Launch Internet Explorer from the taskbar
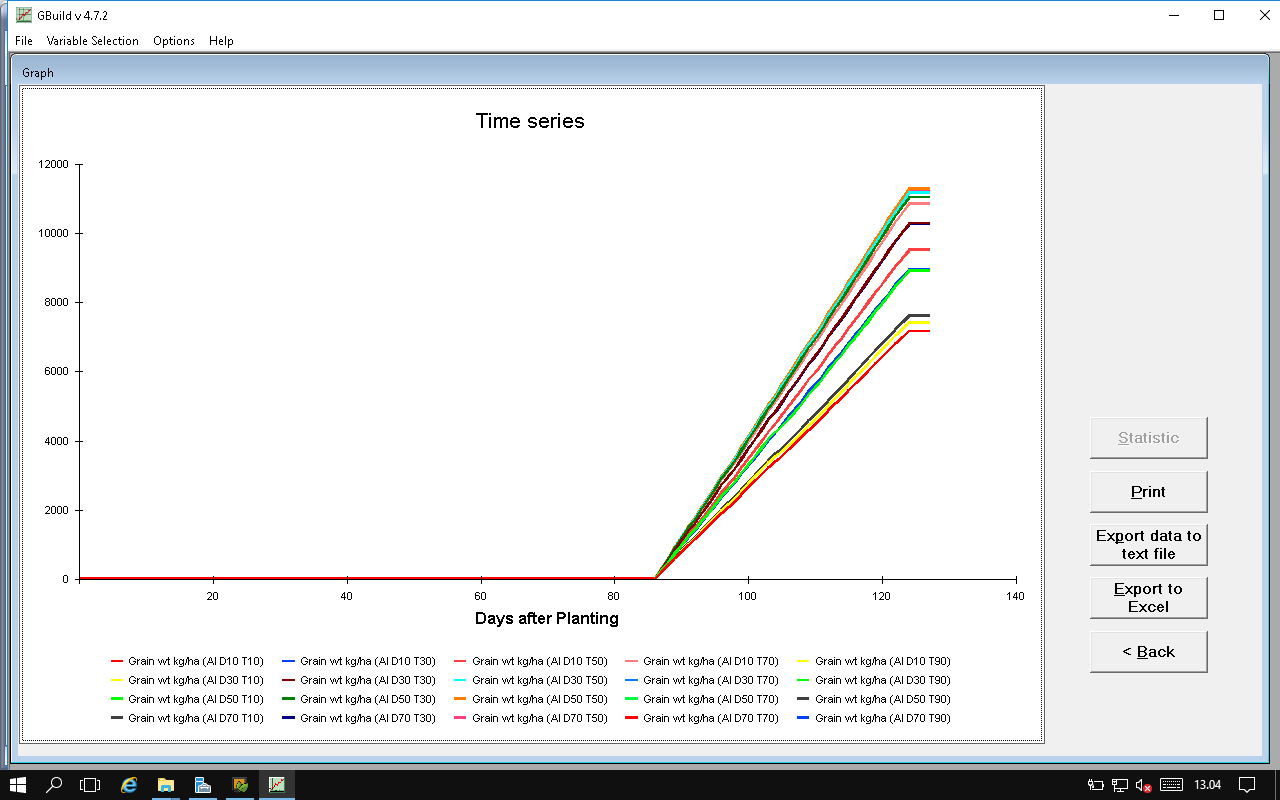This screenshot has height=800, width=1280. point(129,785)
